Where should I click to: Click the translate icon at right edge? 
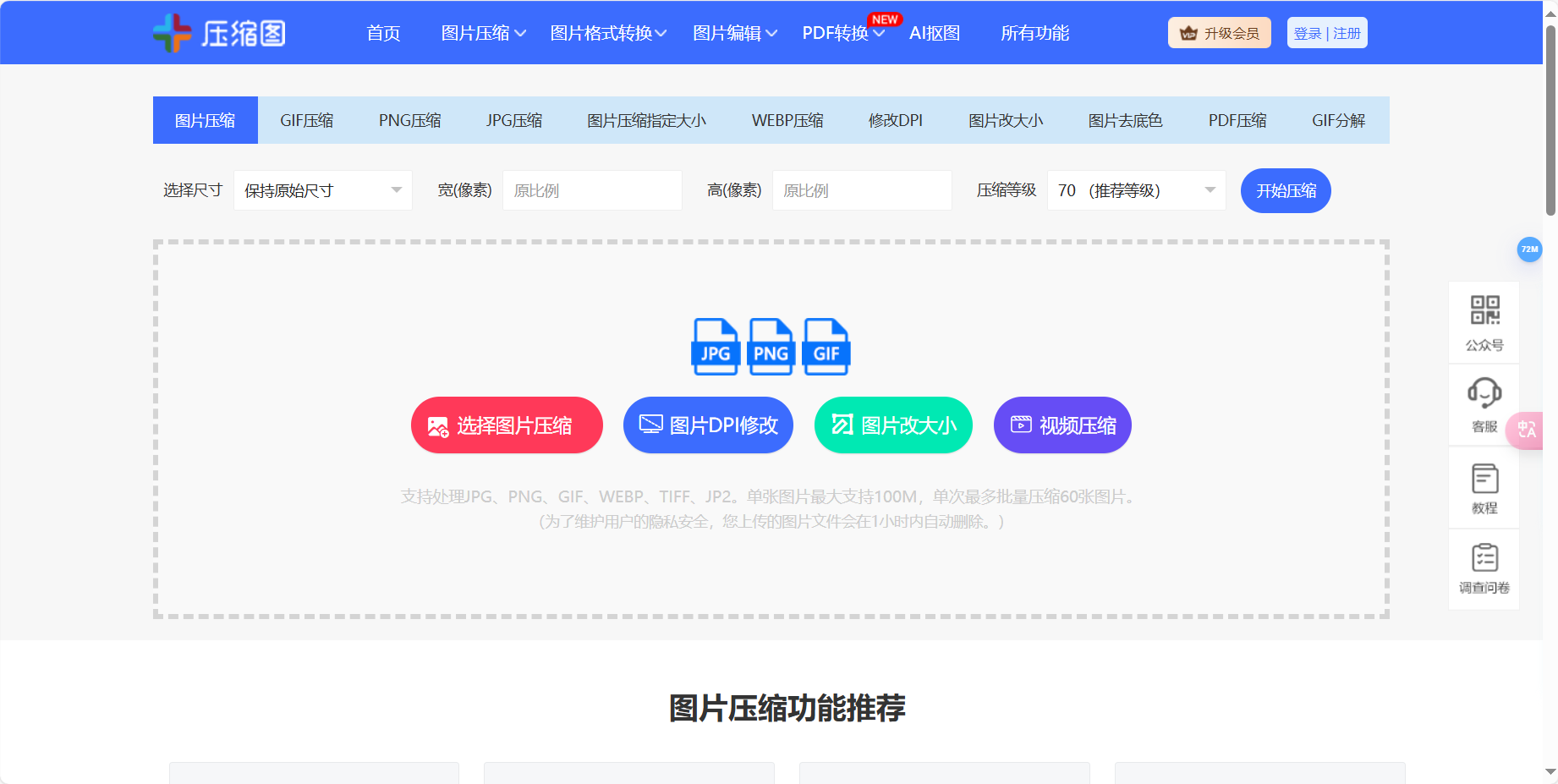coord(1527,430)
